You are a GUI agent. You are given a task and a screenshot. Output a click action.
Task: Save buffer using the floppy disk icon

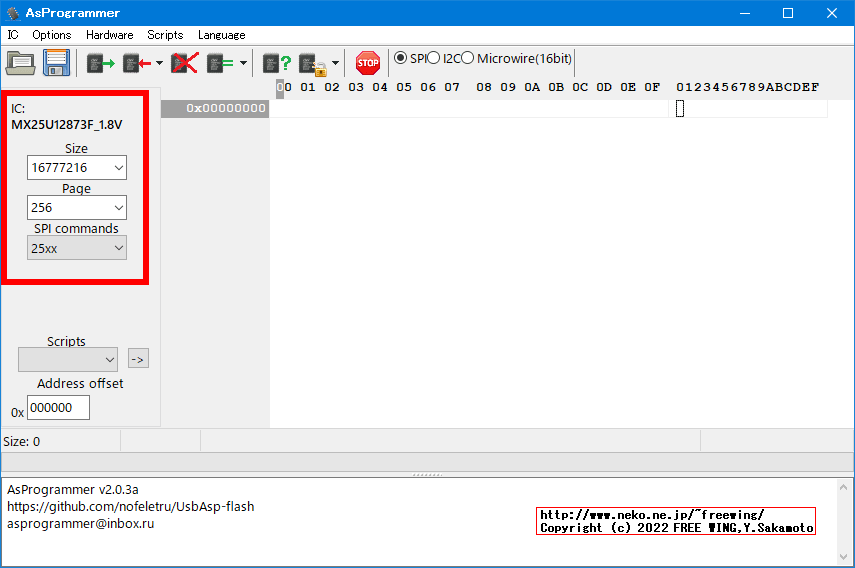tap(57, 63)
